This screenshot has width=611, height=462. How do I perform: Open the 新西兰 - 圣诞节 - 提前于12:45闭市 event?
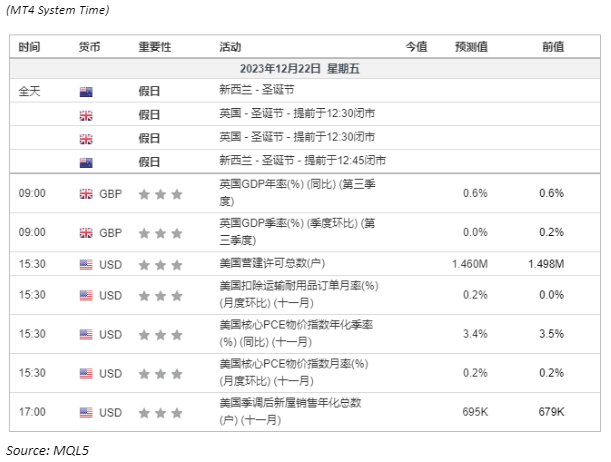(302, 161)
